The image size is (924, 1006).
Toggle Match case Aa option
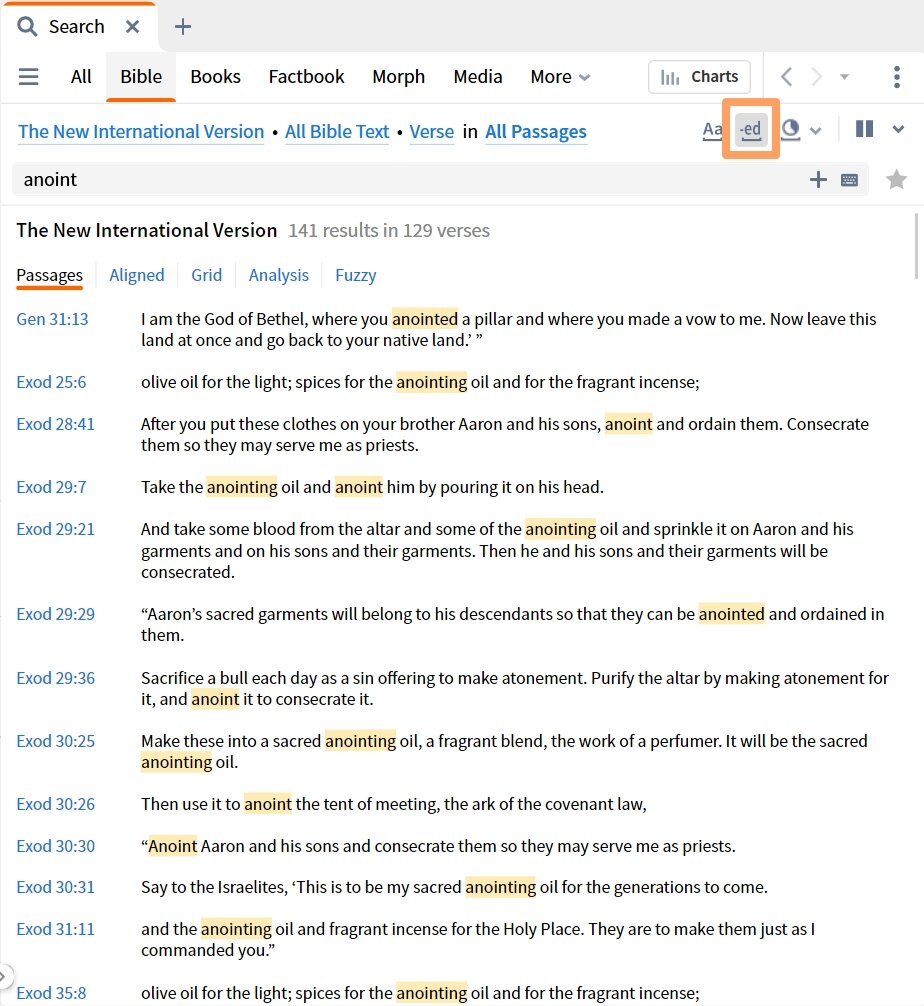[712, 130]
